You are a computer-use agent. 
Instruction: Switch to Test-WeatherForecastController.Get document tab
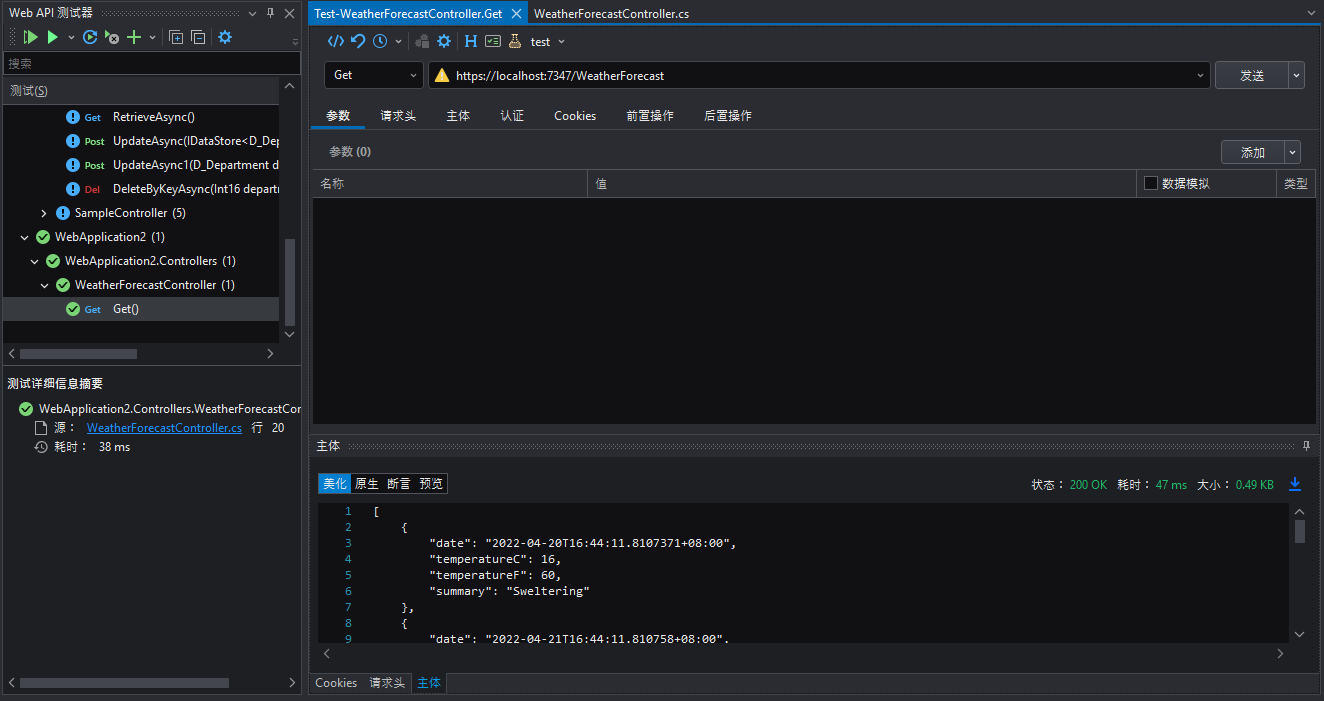click(408, 14)
